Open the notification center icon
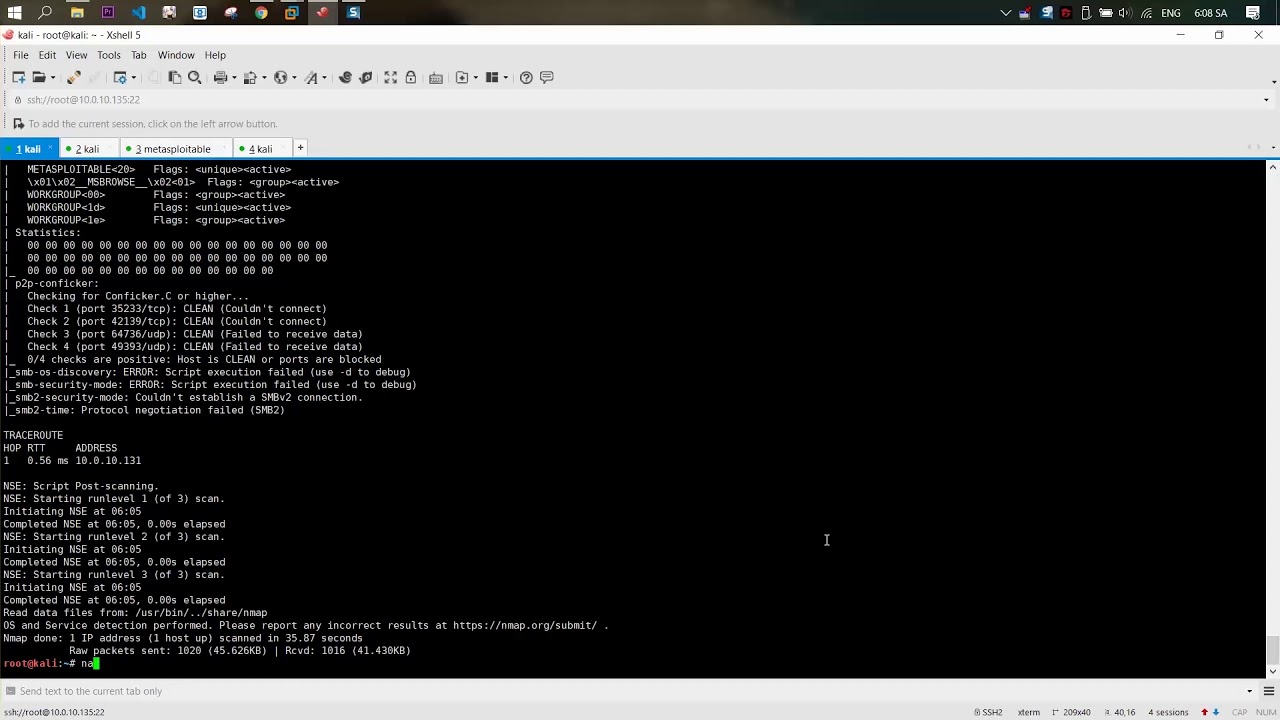The height and width of the screenshot is (720, 1280). [x=1253, y=12]
